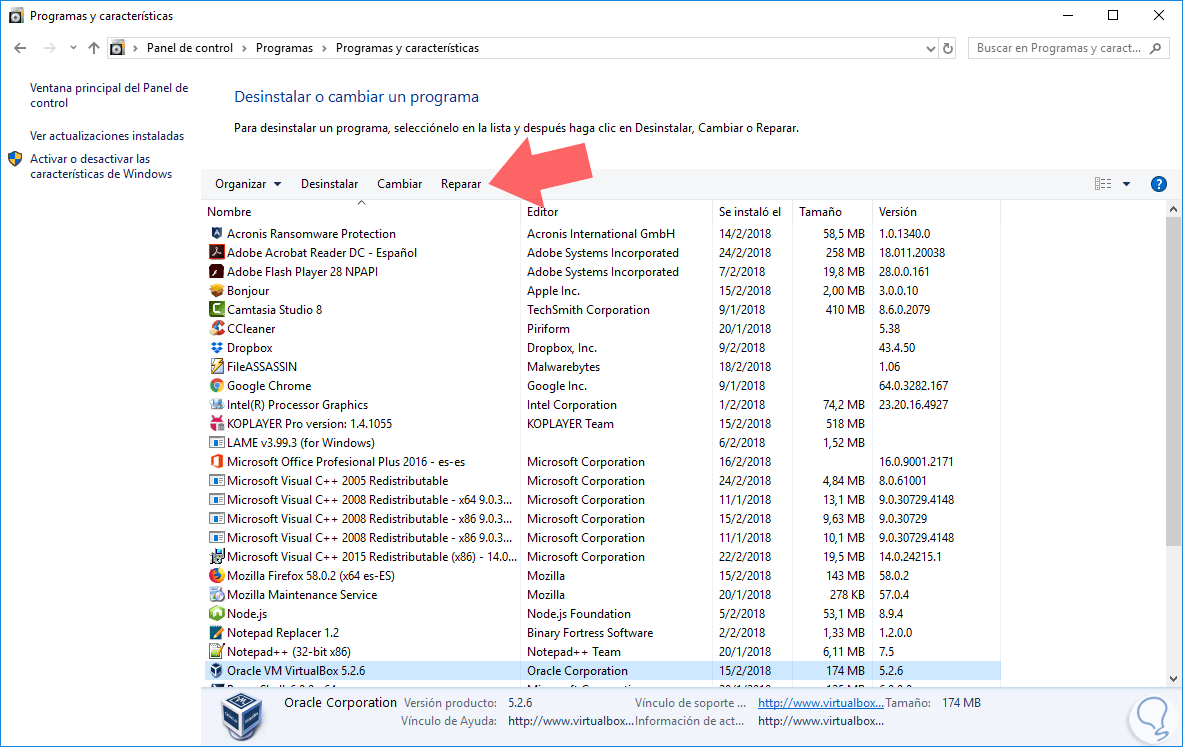Click the scrollbar up arrow
This screenshot has width=1183, height=747.
point(1173,209)
